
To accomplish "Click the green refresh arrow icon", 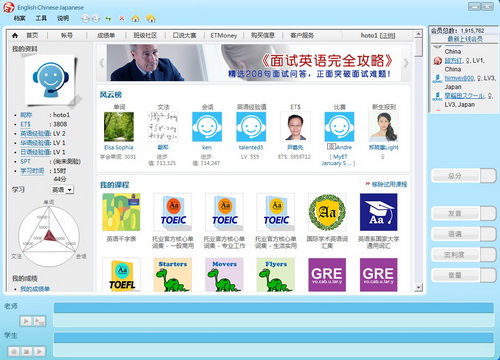I will coord(108,19).
